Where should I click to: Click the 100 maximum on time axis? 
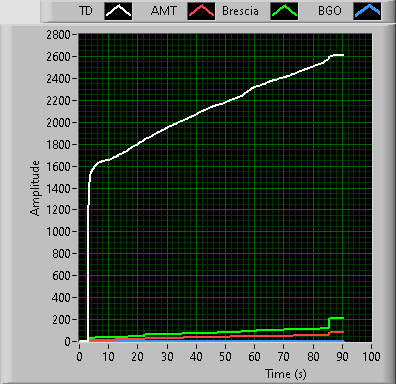point(371,357)
